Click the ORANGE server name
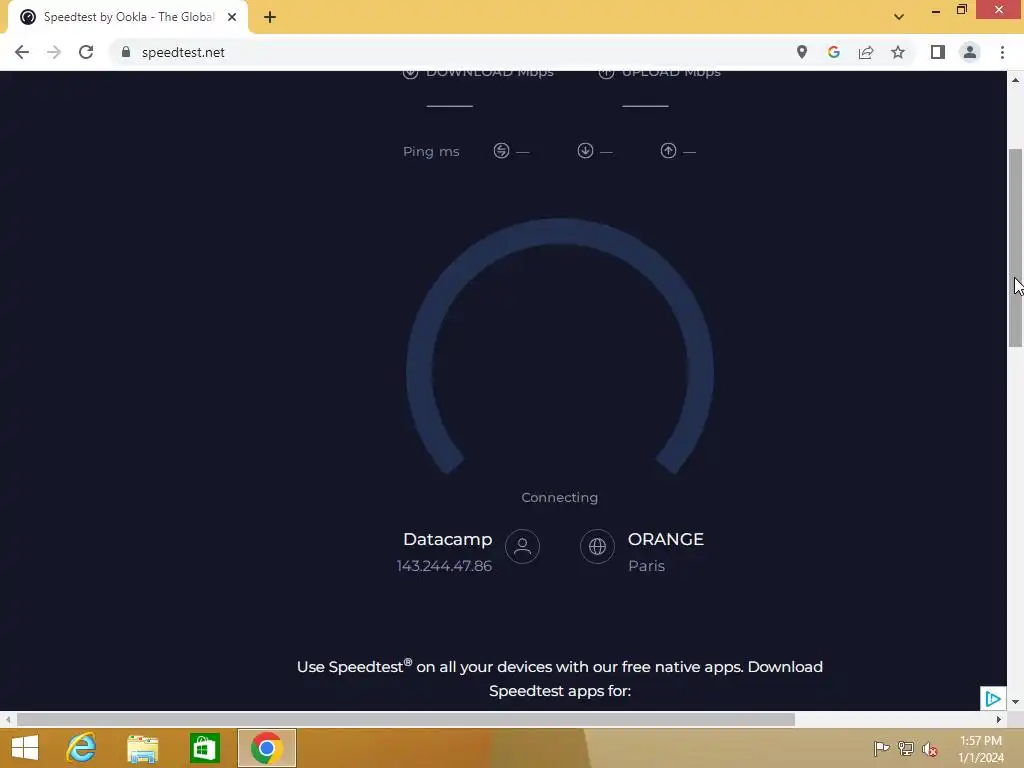1024x768 pixels. (x=665, y=539)
